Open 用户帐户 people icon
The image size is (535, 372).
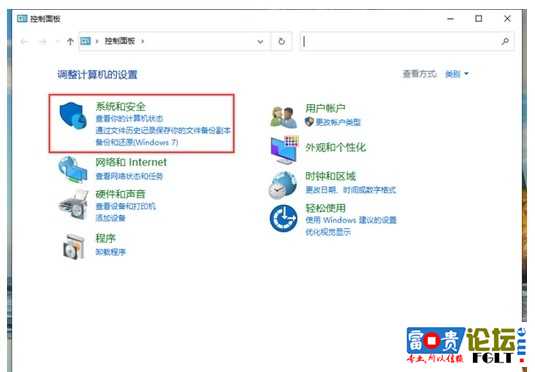(x=283, y=117)
